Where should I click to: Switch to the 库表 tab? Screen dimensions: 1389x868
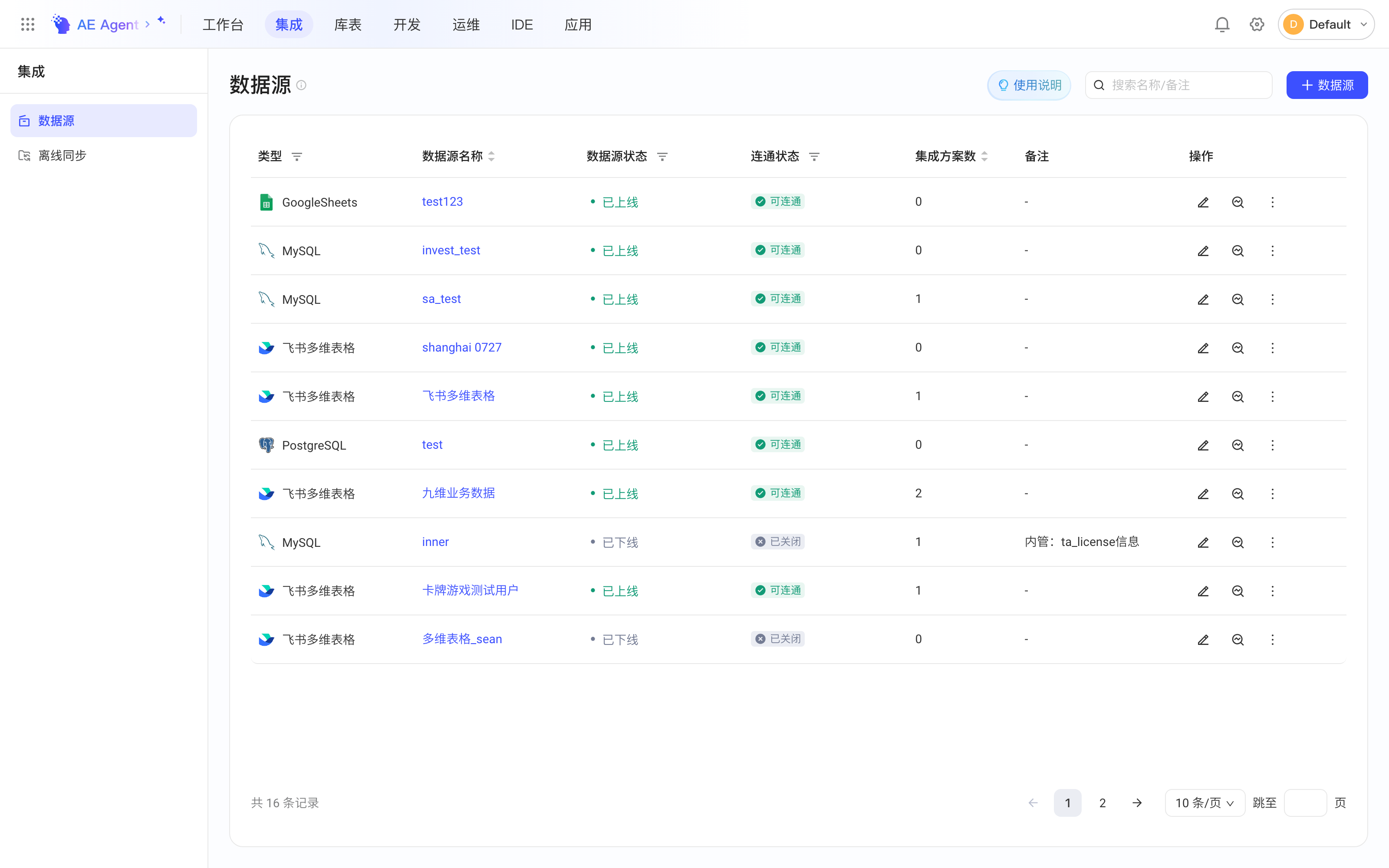pyautogui.click(x=348, y=25)
